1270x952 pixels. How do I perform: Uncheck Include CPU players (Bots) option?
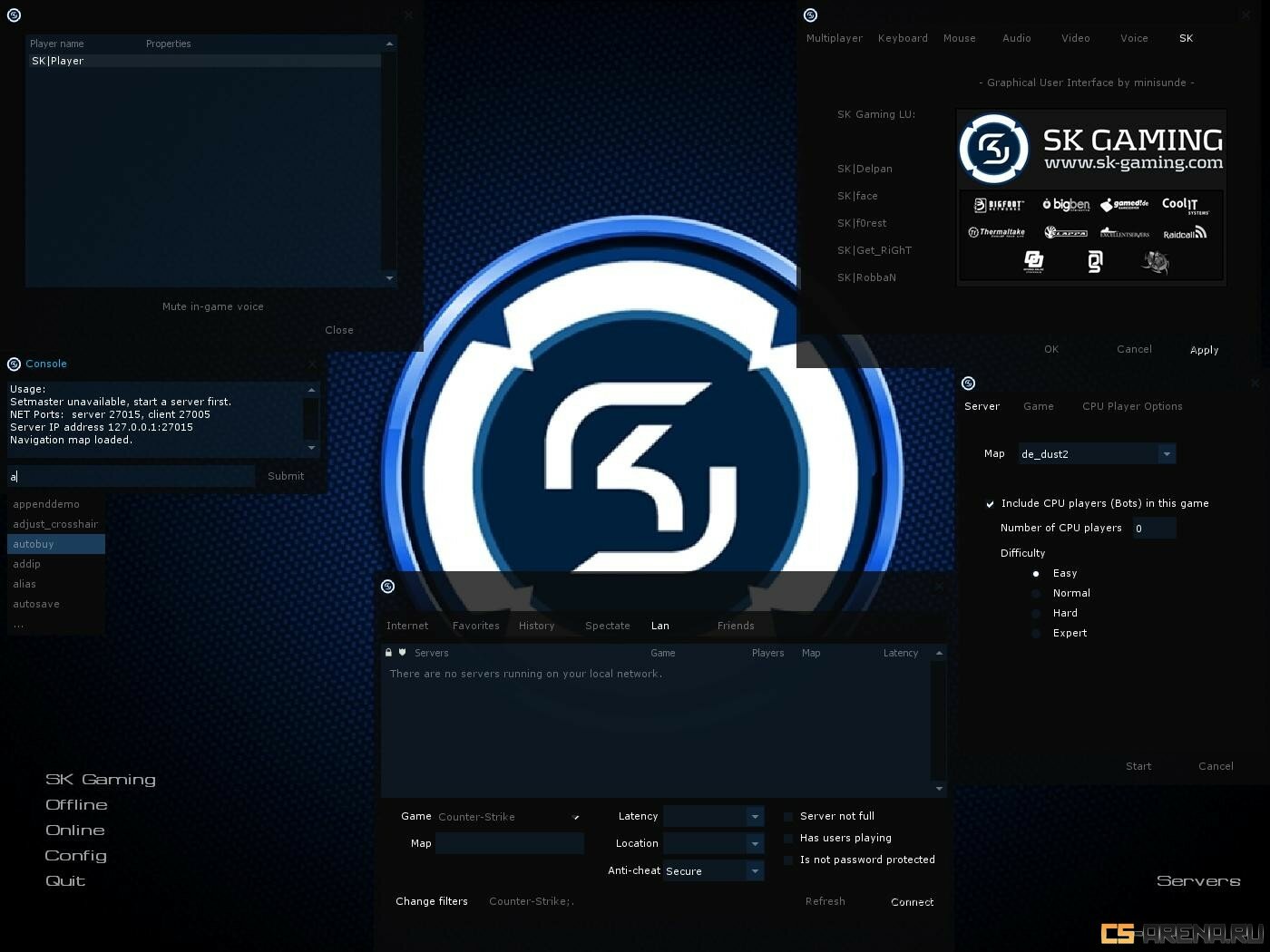point(990,504)
